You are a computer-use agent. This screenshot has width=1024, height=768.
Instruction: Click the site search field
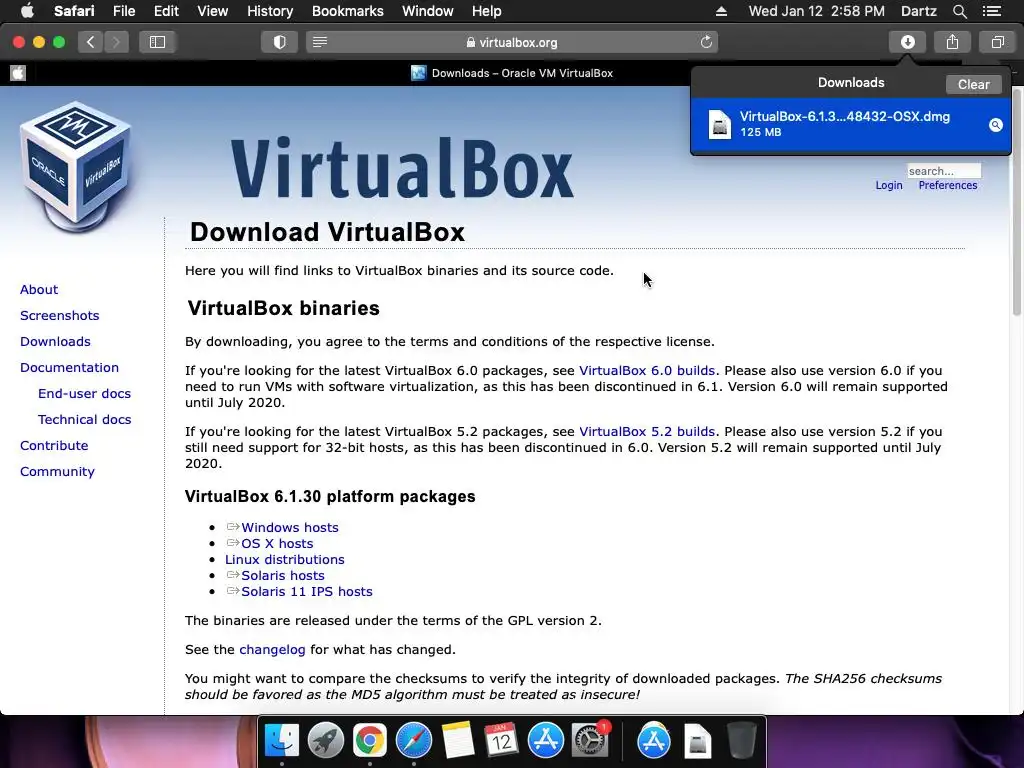[944, 171]
